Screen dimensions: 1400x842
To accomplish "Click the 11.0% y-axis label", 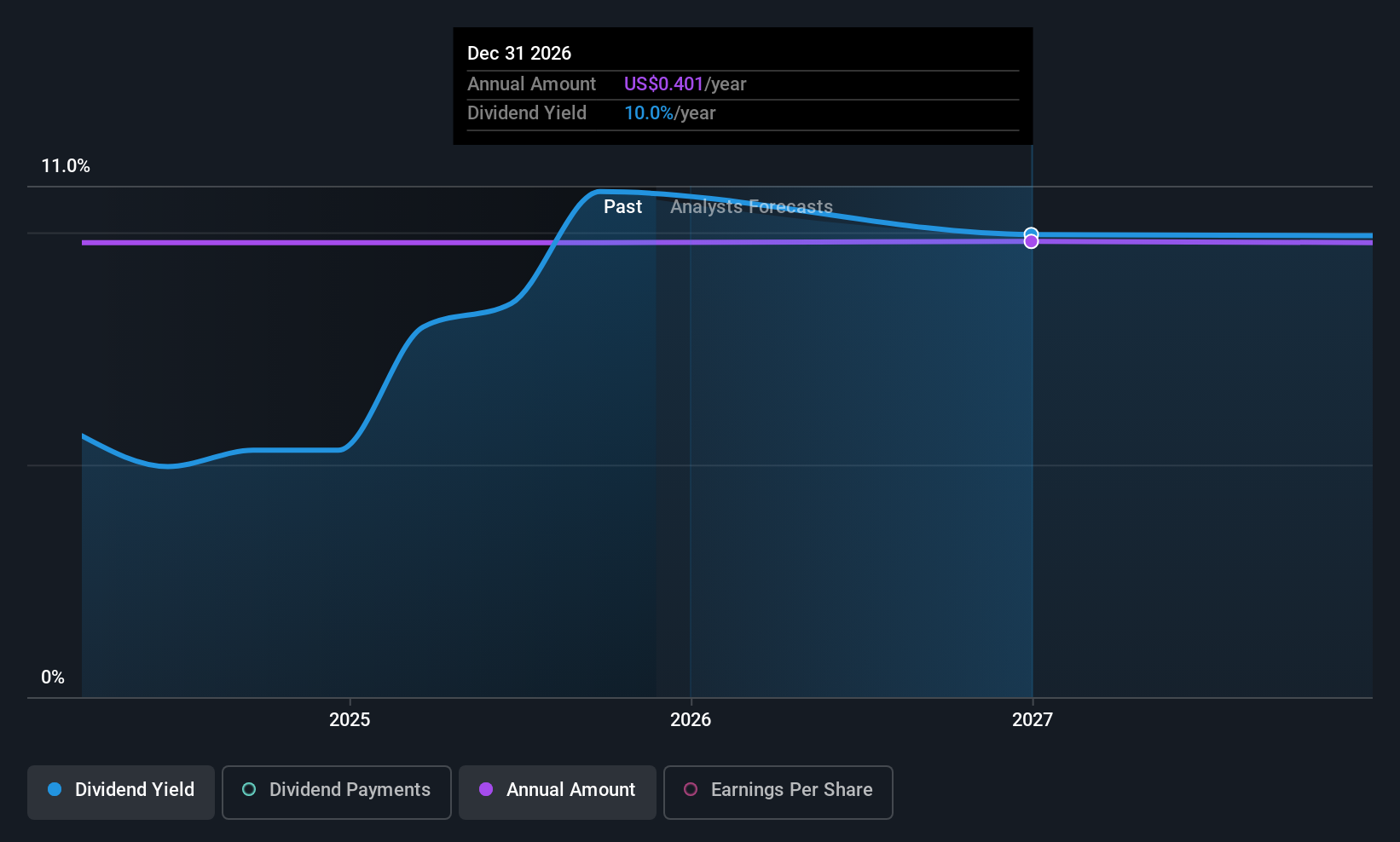I will coord(66,165).
